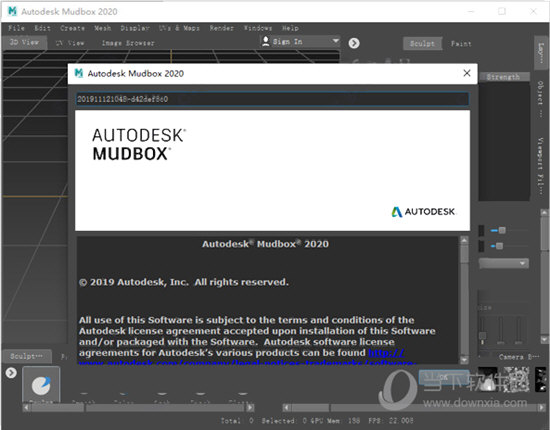Select the Sculpt brush tool
This screenshot has height=430, width=550.
pos(41,385)
